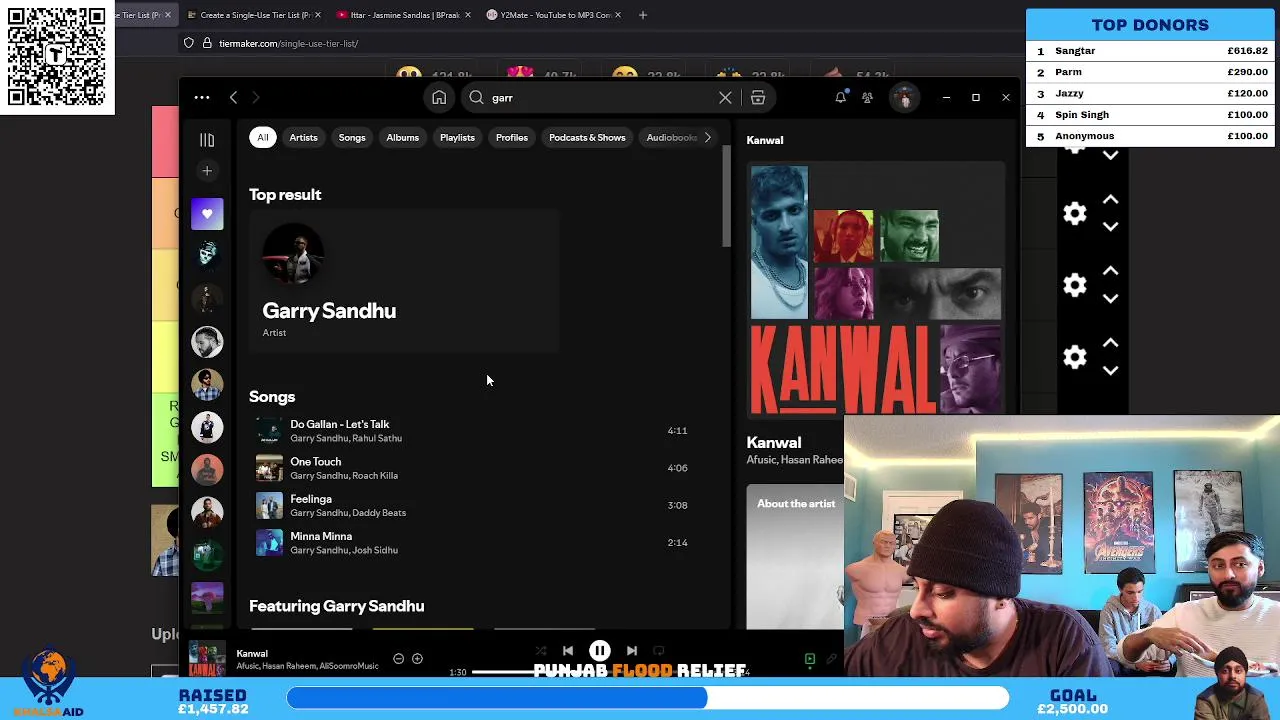Image resolution: width=1280 pixels, height=720 pixels.
Task: Filter results by Audiobooks
Action: point(670,138)
